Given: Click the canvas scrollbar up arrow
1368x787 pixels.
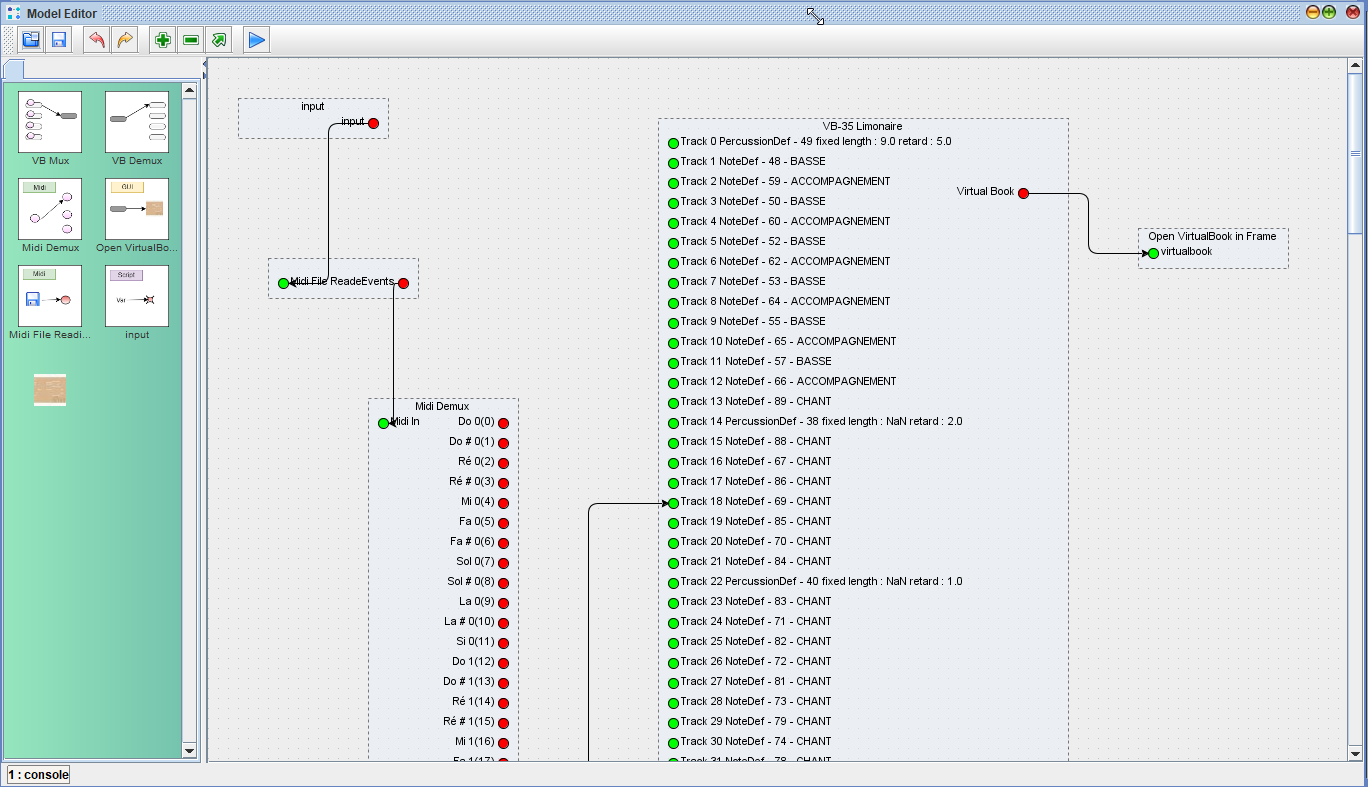Looking at the screenshot, I should click(x=1355, y=66).
